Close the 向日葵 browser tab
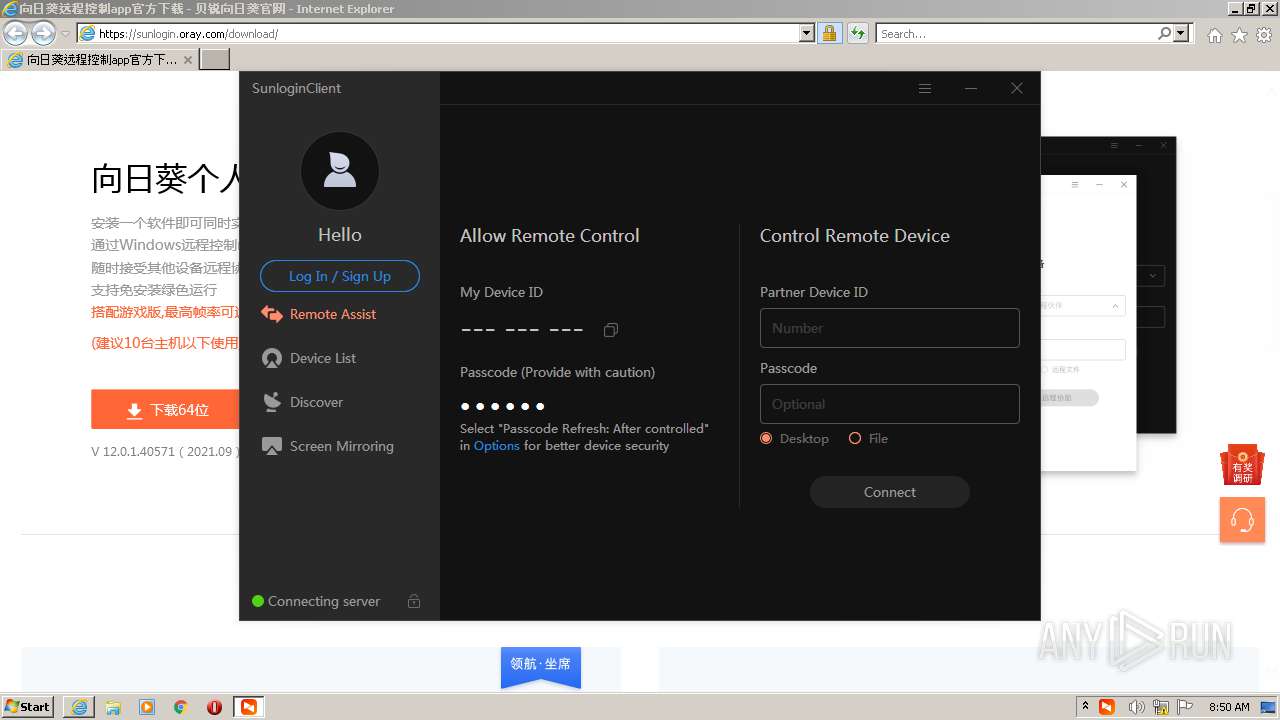Screen dimensions: 1280x720 click(x=188, y=60)
